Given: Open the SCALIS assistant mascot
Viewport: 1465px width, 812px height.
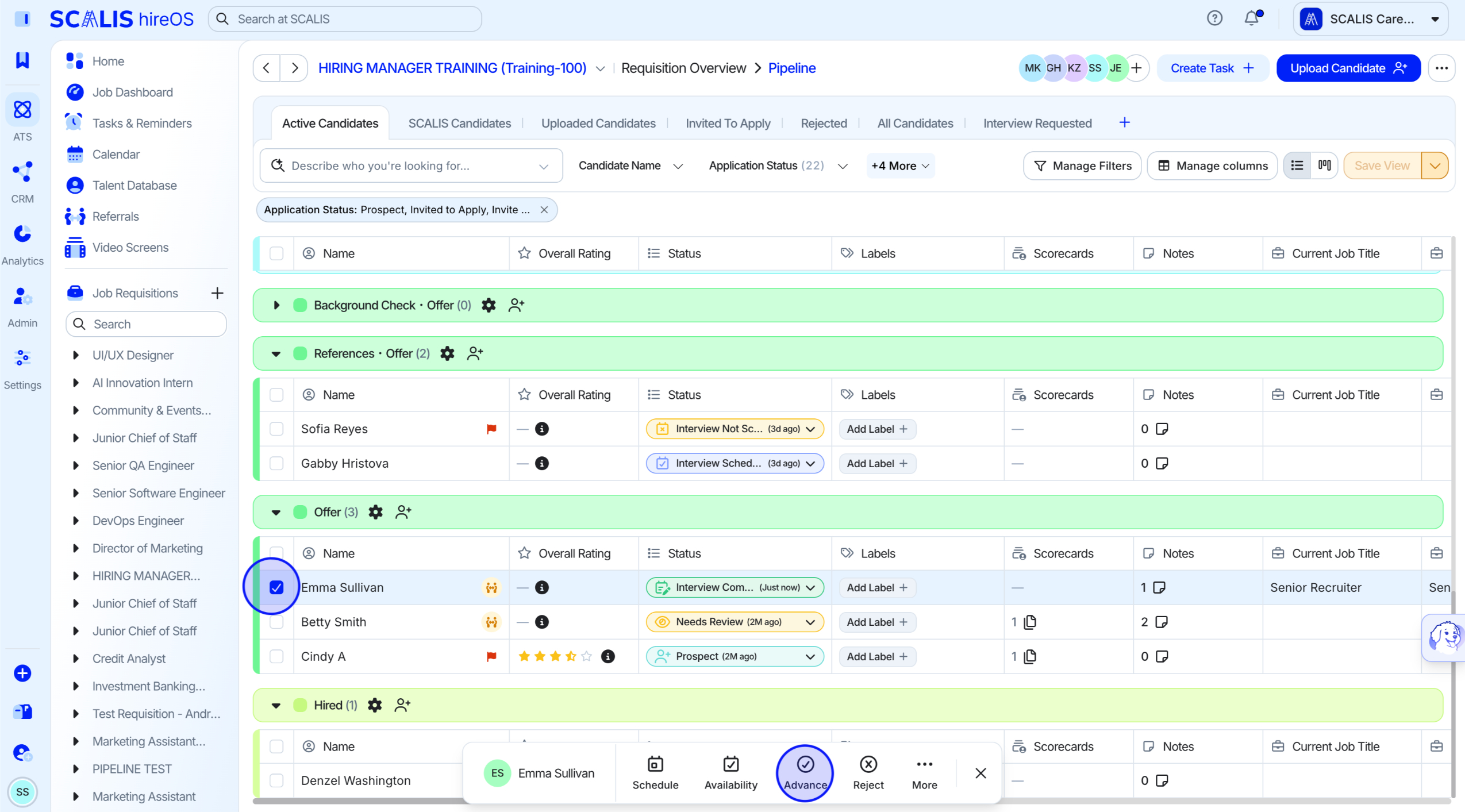Looking at the screenshot, I should [1445, 637].
